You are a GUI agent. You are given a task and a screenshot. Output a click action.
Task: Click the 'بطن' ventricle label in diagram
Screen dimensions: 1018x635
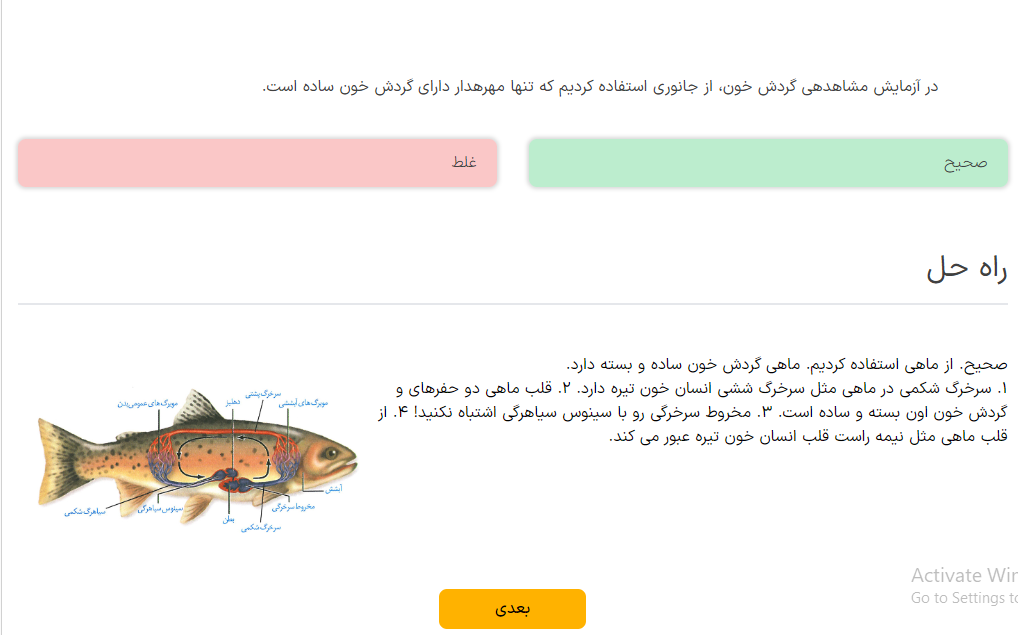pyautogui.click(x=229, y=519)
